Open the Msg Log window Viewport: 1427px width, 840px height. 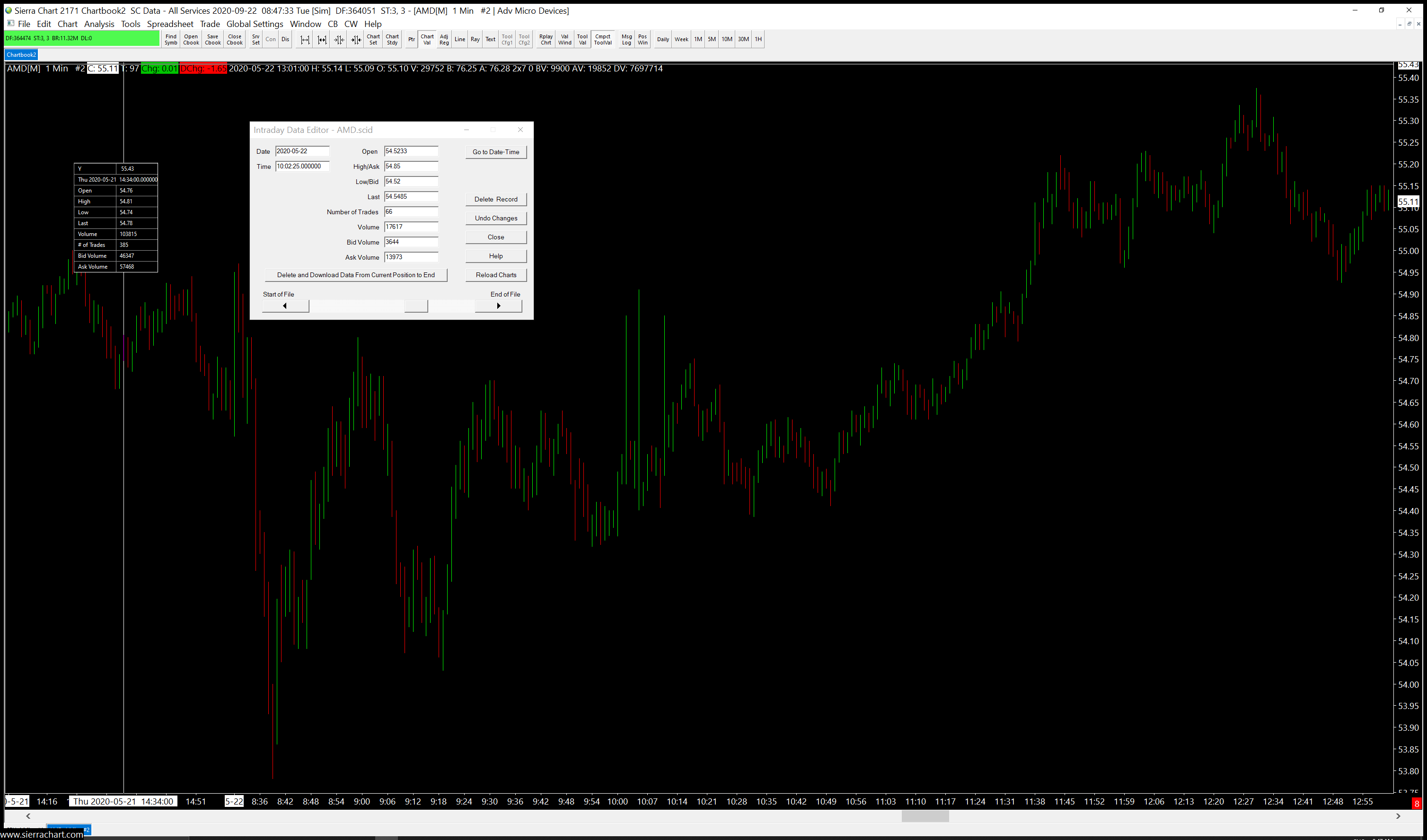(625, 40)
